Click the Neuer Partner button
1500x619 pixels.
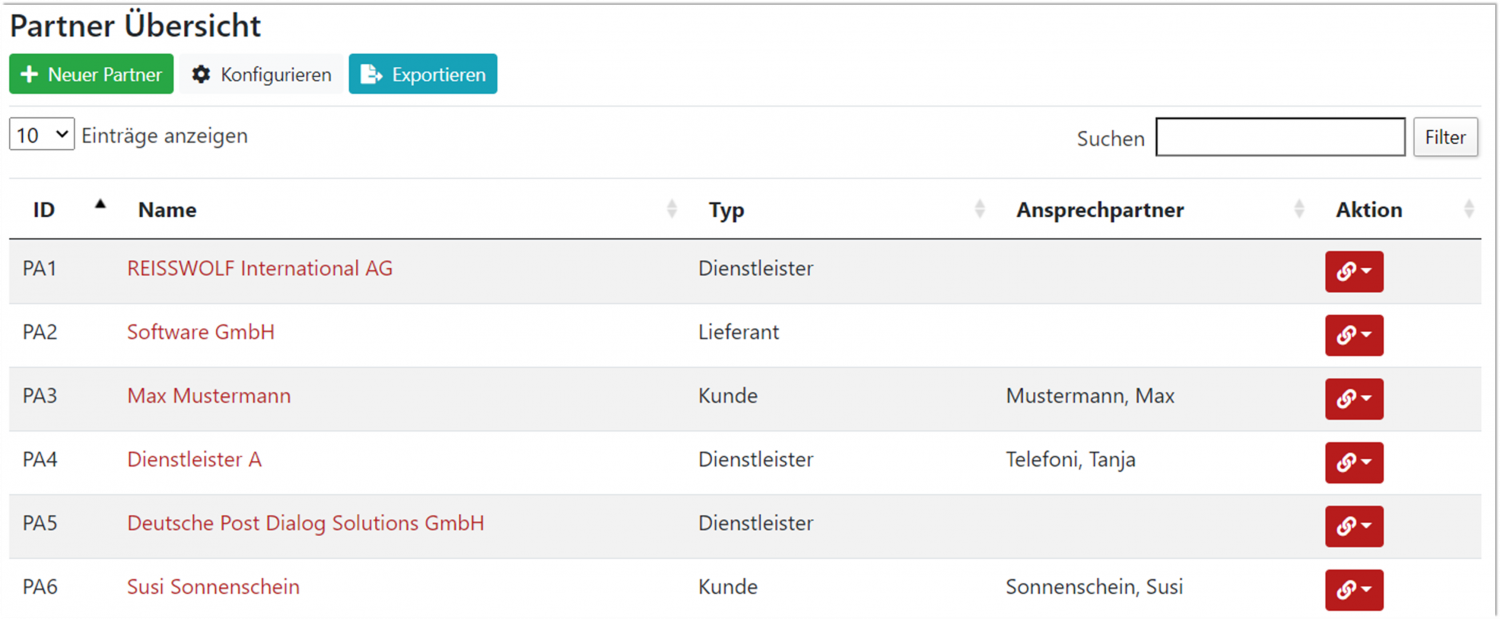coord(91,74)
